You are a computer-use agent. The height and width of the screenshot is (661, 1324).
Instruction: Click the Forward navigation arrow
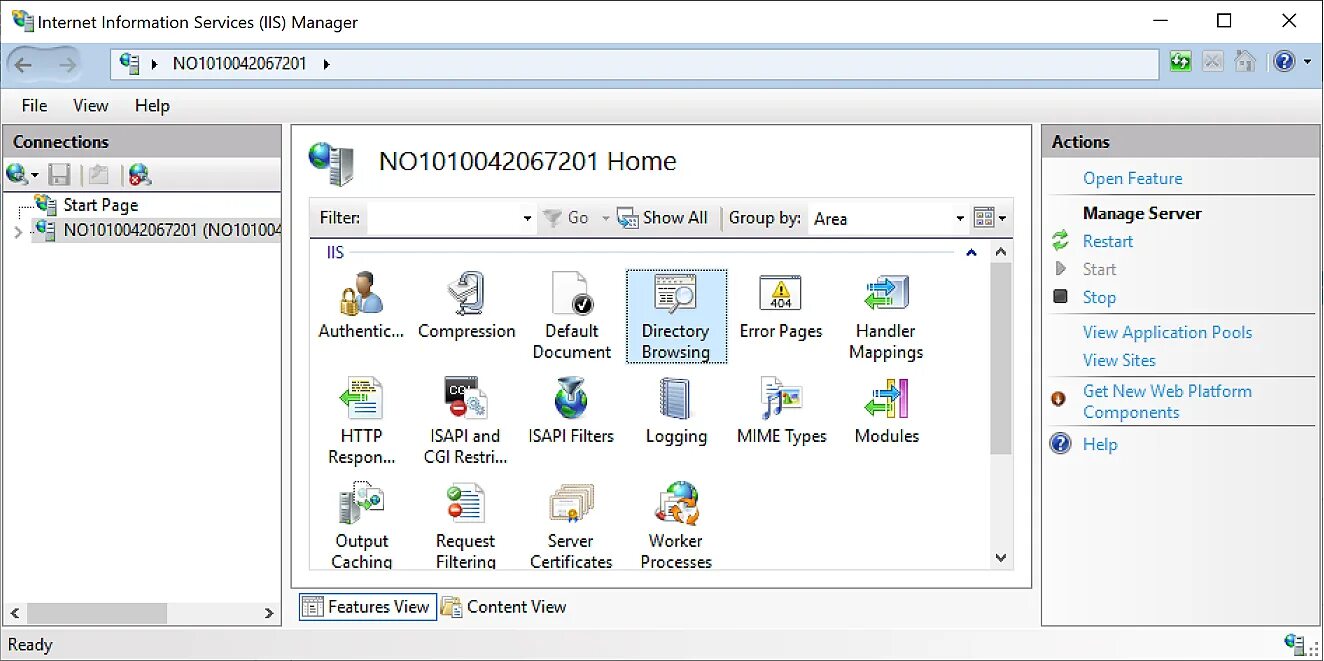pyautogui.click(x=67, y=65)
